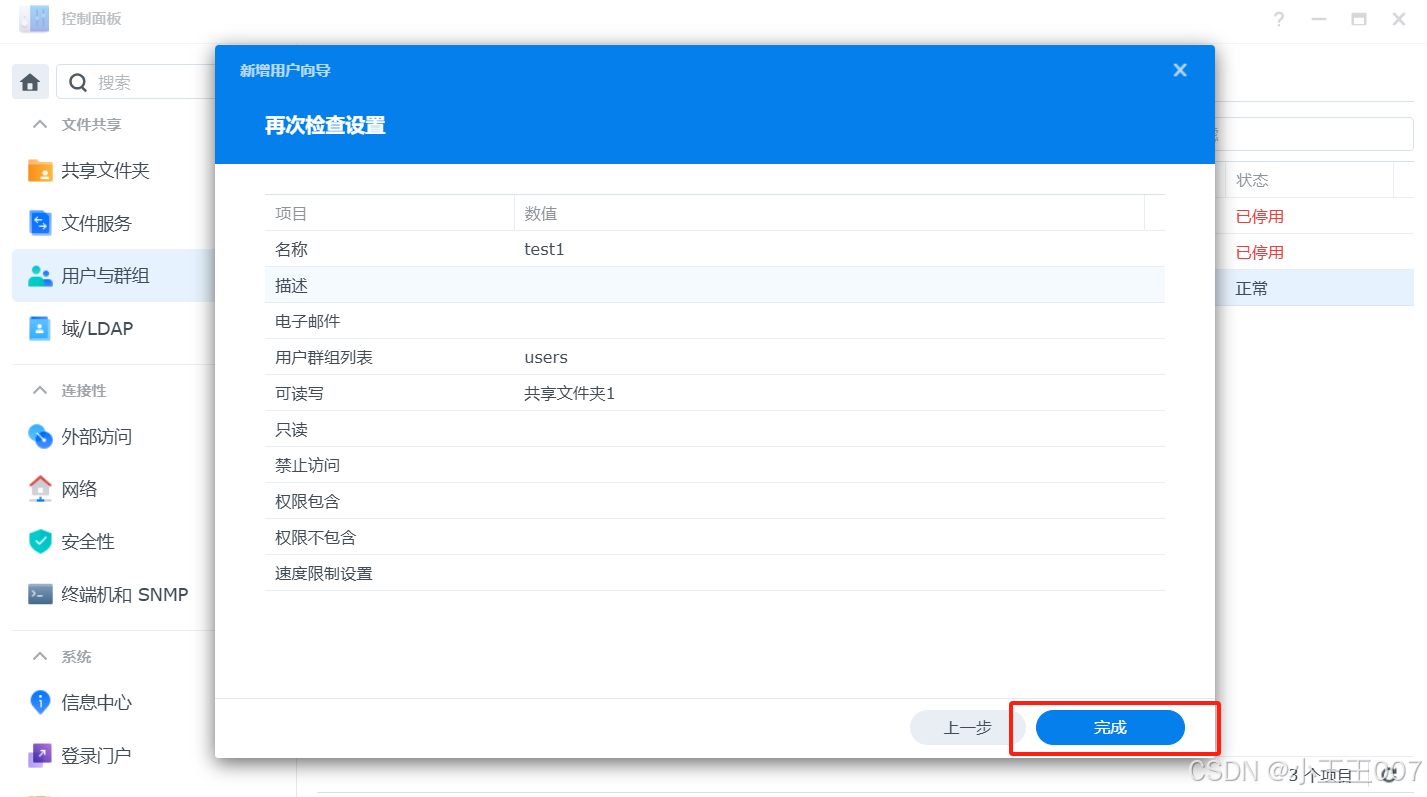Select the 禁止访问 row
The width and height of the screenshot is (1427, 797).
(714, 465)
